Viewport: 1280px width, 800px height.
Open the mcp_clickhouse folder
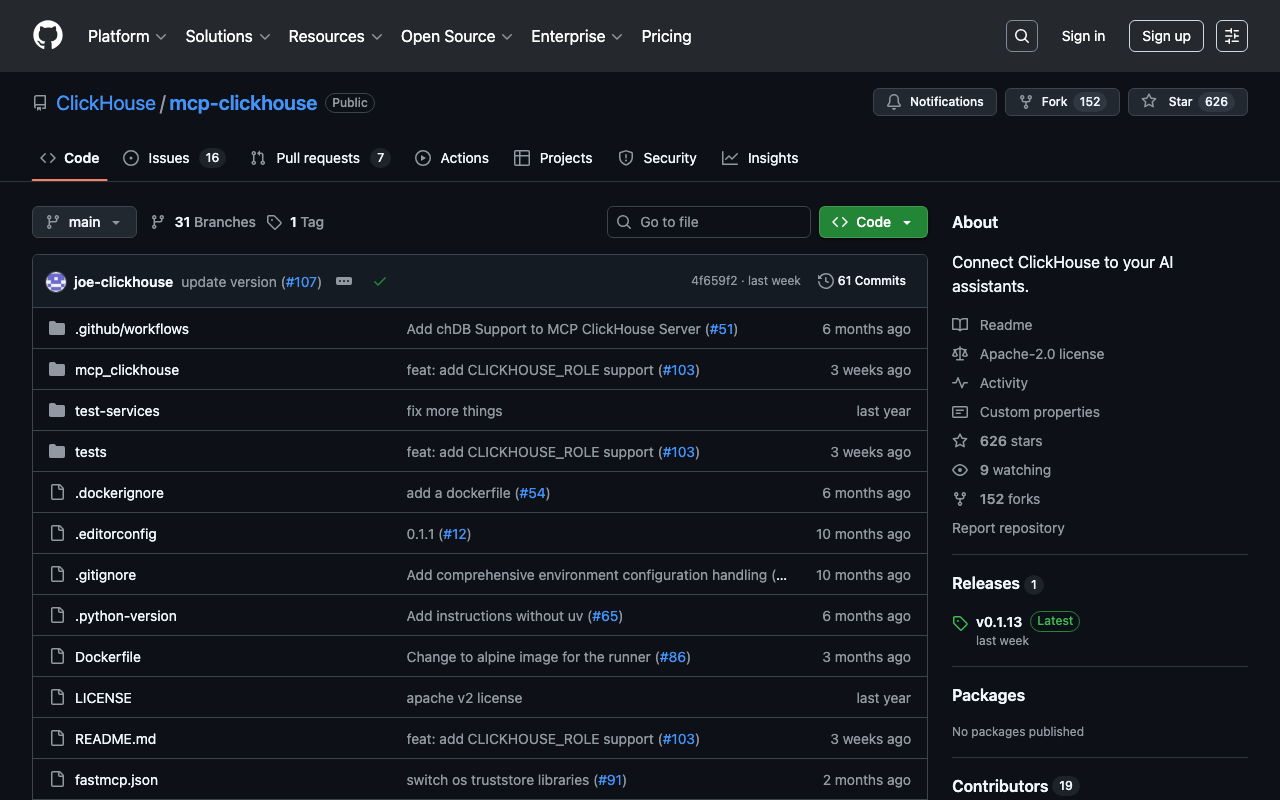[127, 370]
